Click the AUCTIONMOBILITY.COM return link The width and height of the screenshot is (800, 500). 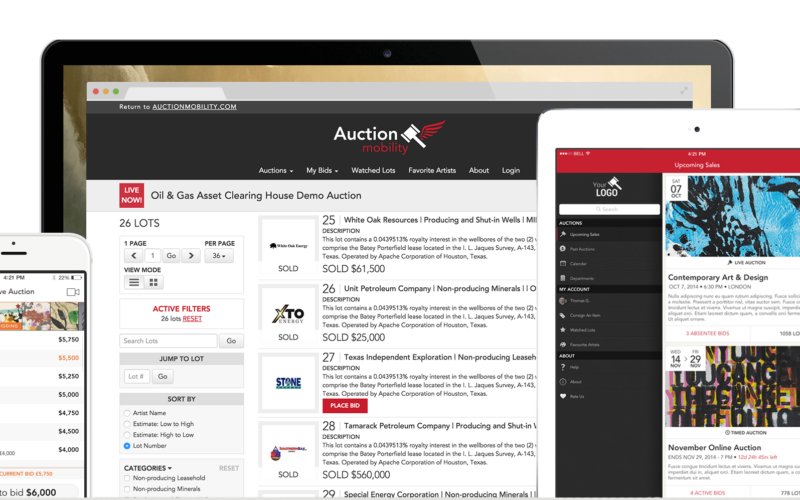pyautogui.click(x=194, y=107)
